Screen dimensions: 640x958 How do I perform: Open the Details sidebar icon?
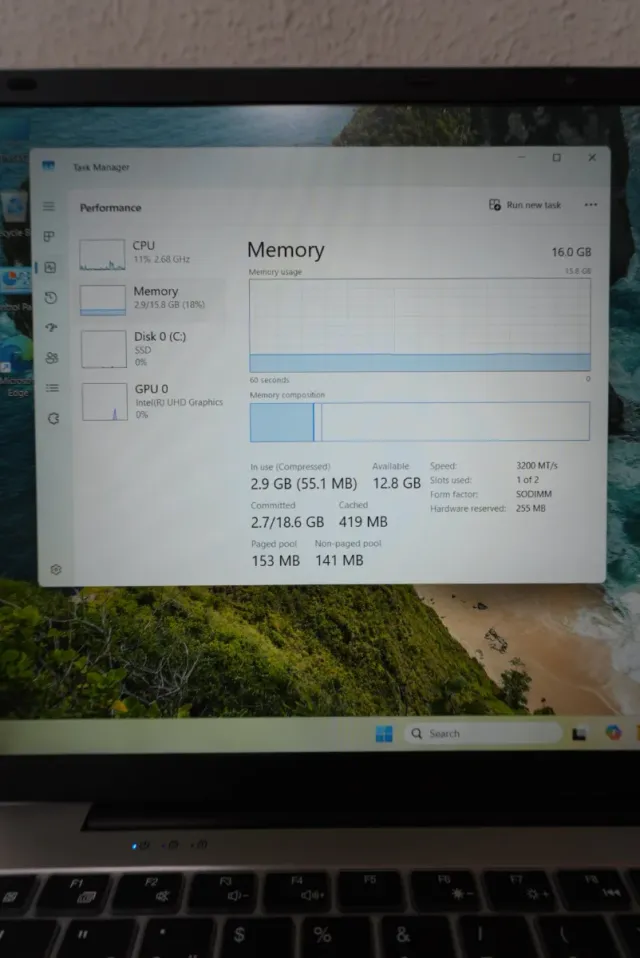pos(53,388)
